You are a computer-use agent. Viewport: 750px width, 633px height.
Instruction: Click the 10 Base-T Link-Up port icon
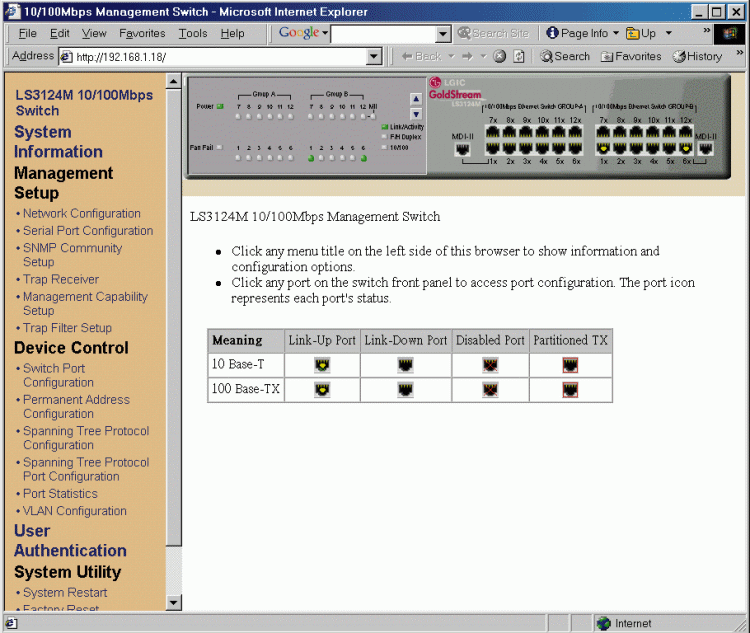(x=322, y=365)
